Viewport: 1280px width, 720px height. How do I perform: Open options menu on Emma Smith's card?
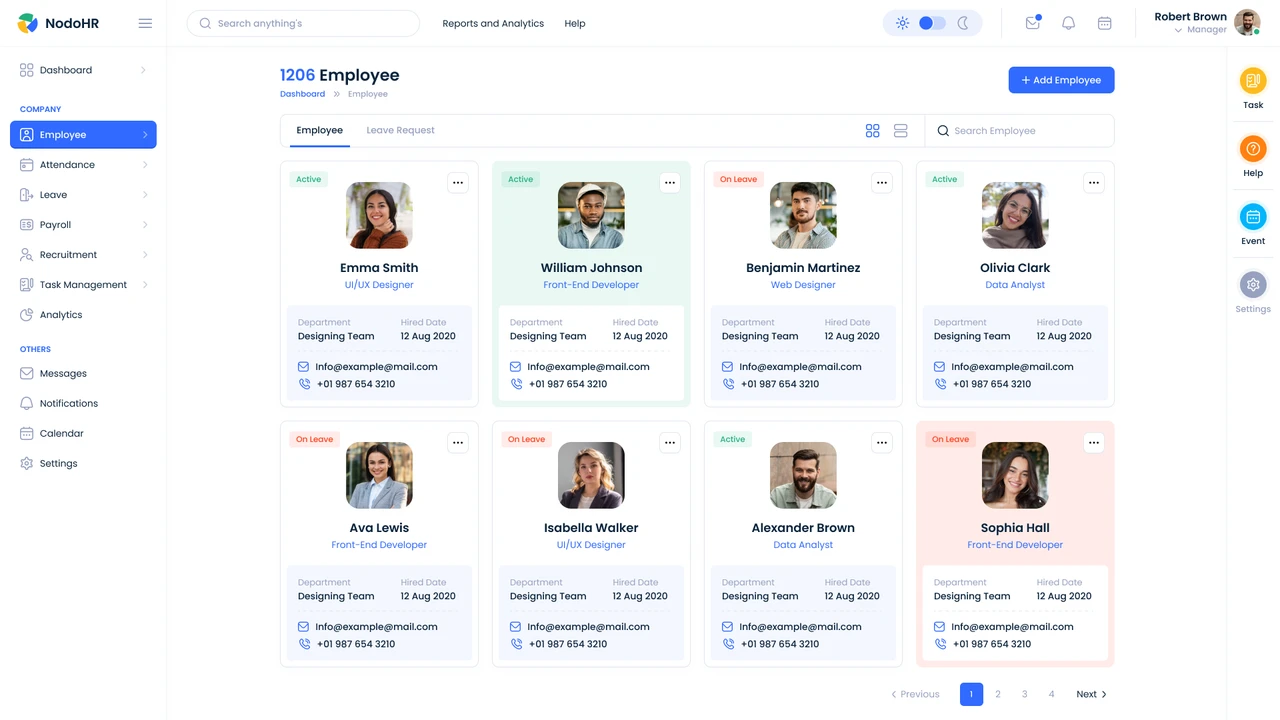point(458,182)
